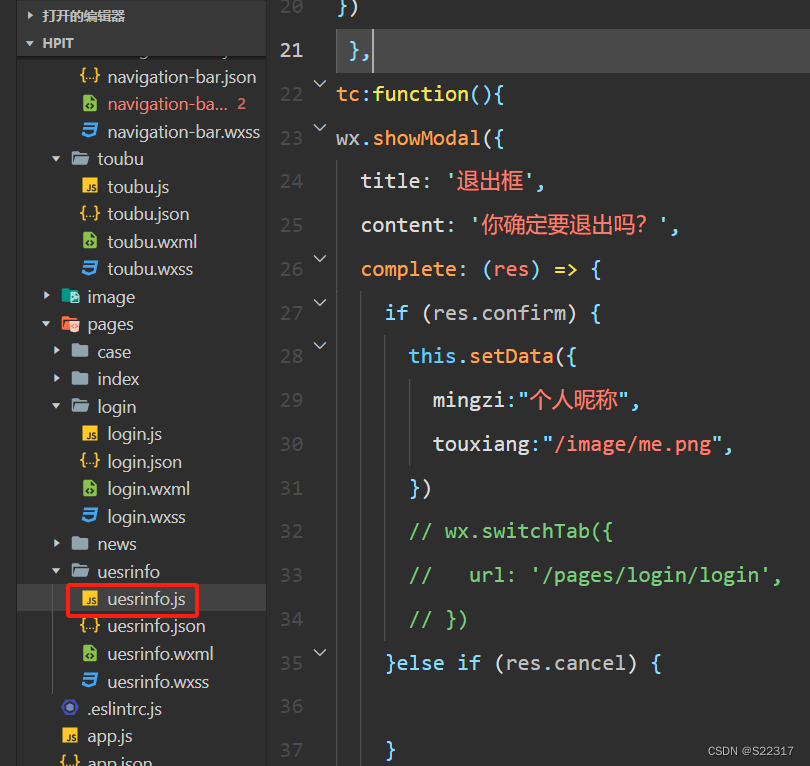The image size is (810, 766).
Task: Click the login.json braces icon
Action: [90, 461]
